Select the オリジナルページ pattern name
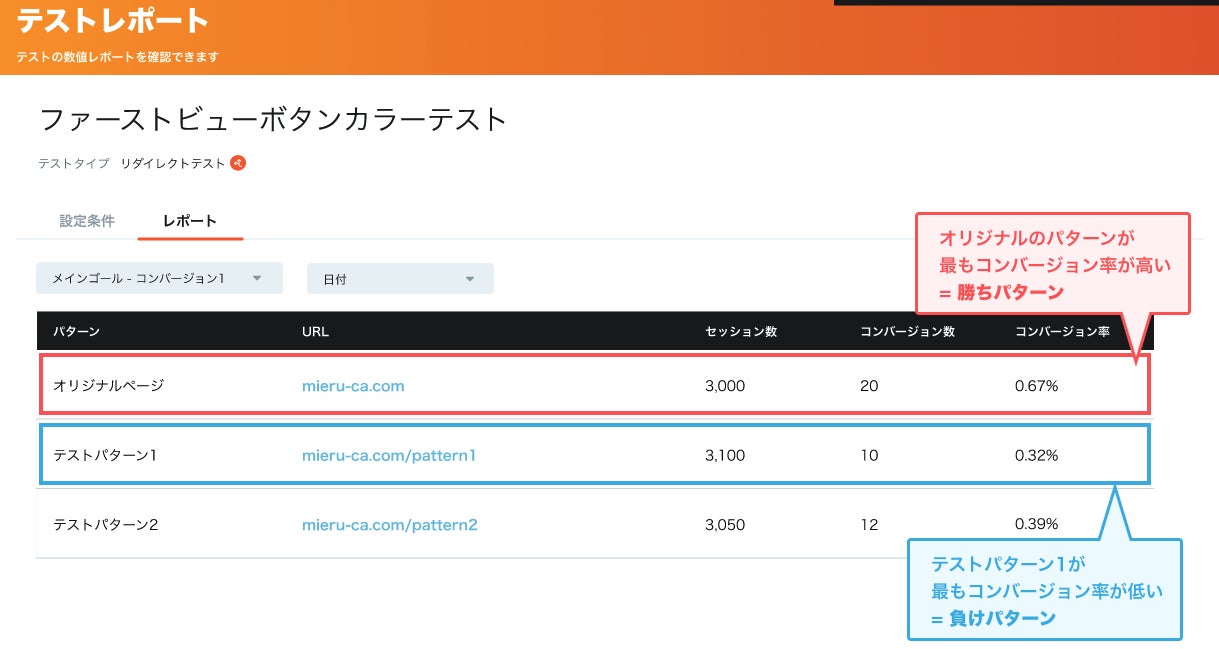 (x=108, y=386)
